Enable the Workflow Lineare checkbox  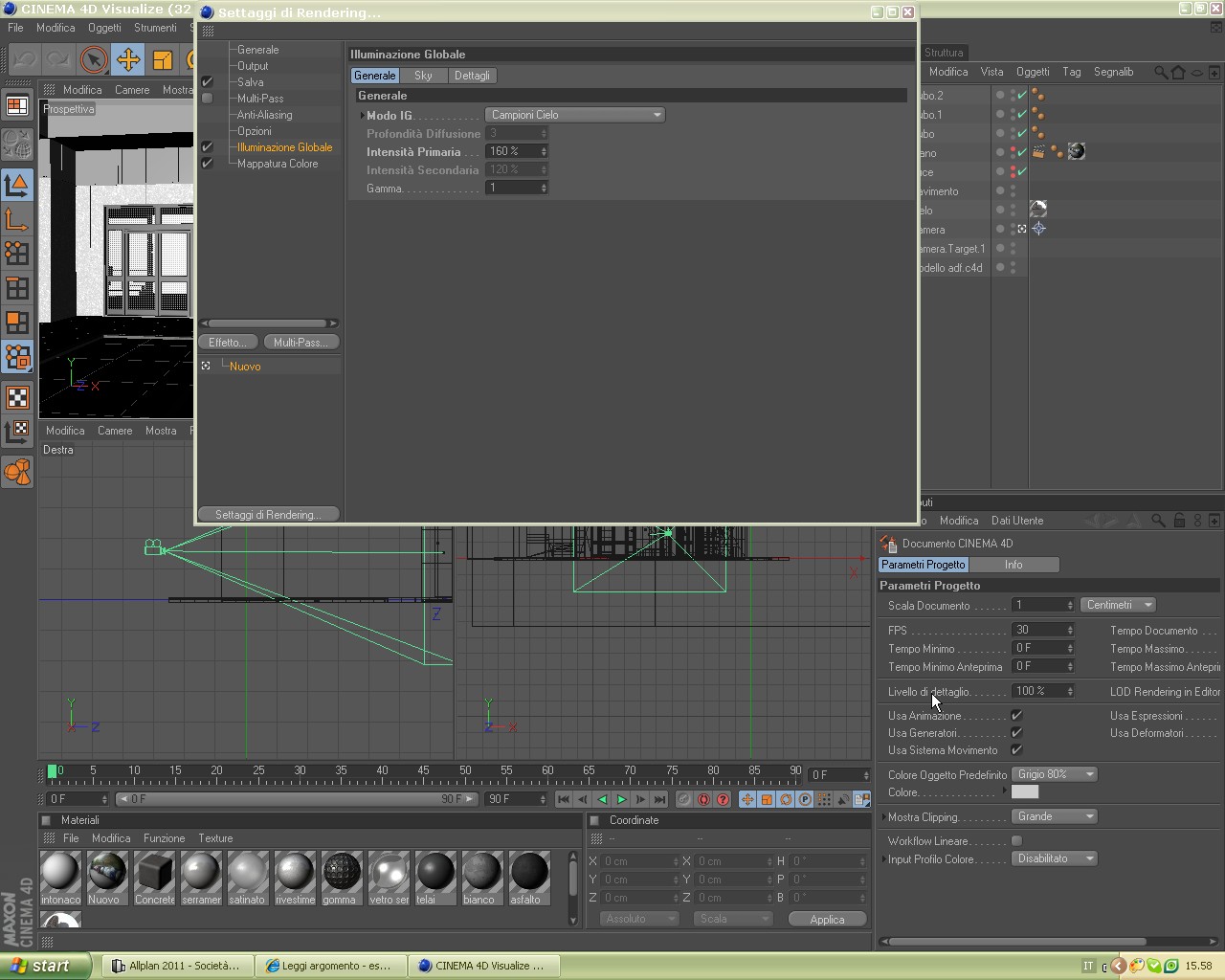1016,841
